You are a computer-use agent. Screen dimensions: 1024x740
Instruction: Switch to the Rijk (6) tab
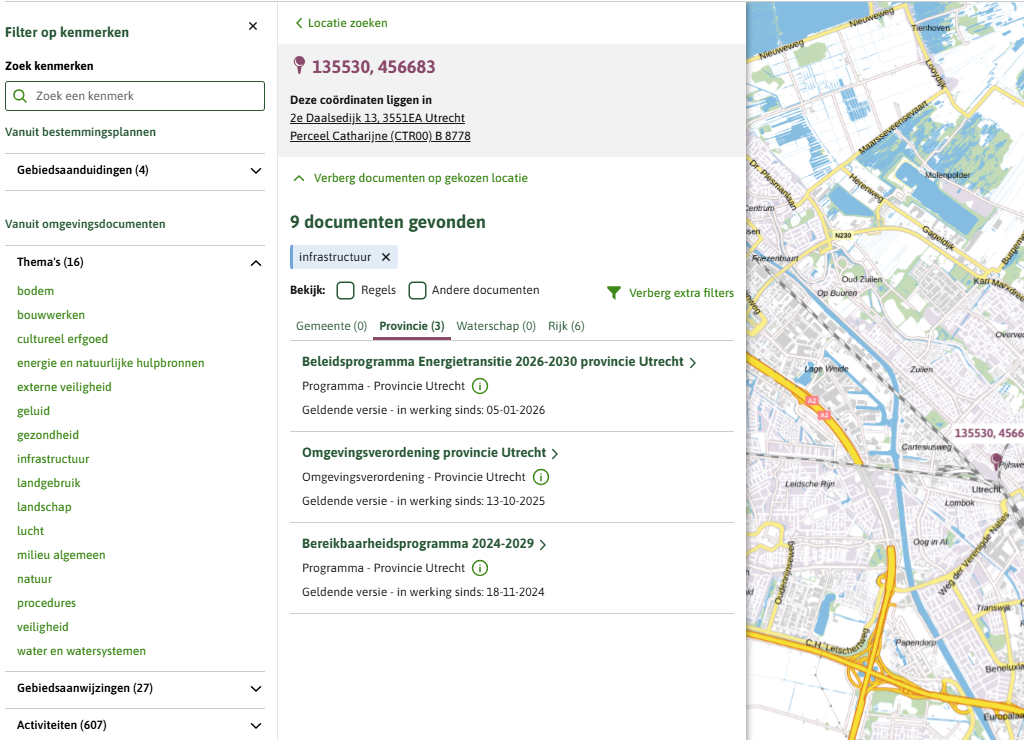[566, 326]
